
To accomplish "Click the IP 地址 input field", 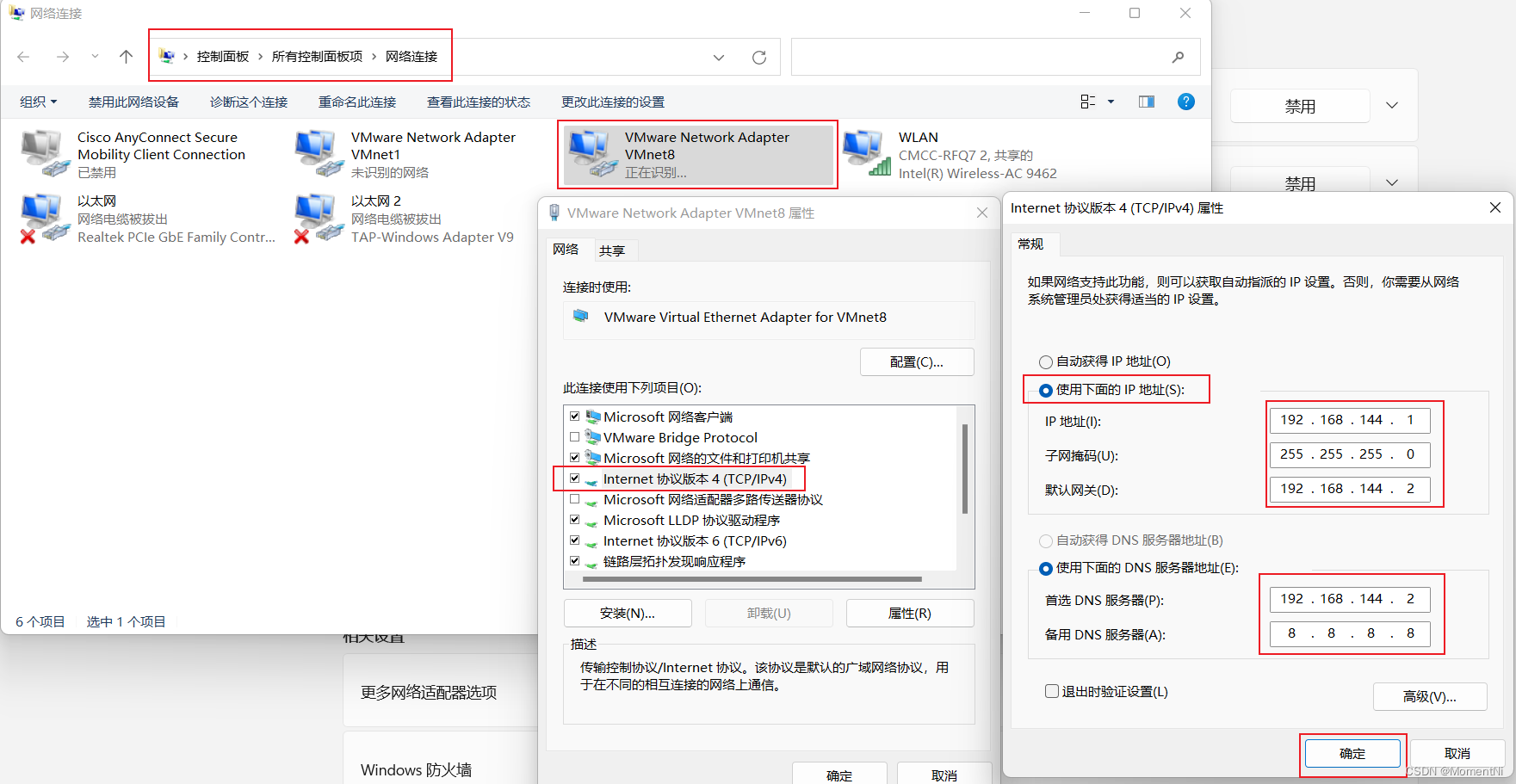I will (1350, 420).
